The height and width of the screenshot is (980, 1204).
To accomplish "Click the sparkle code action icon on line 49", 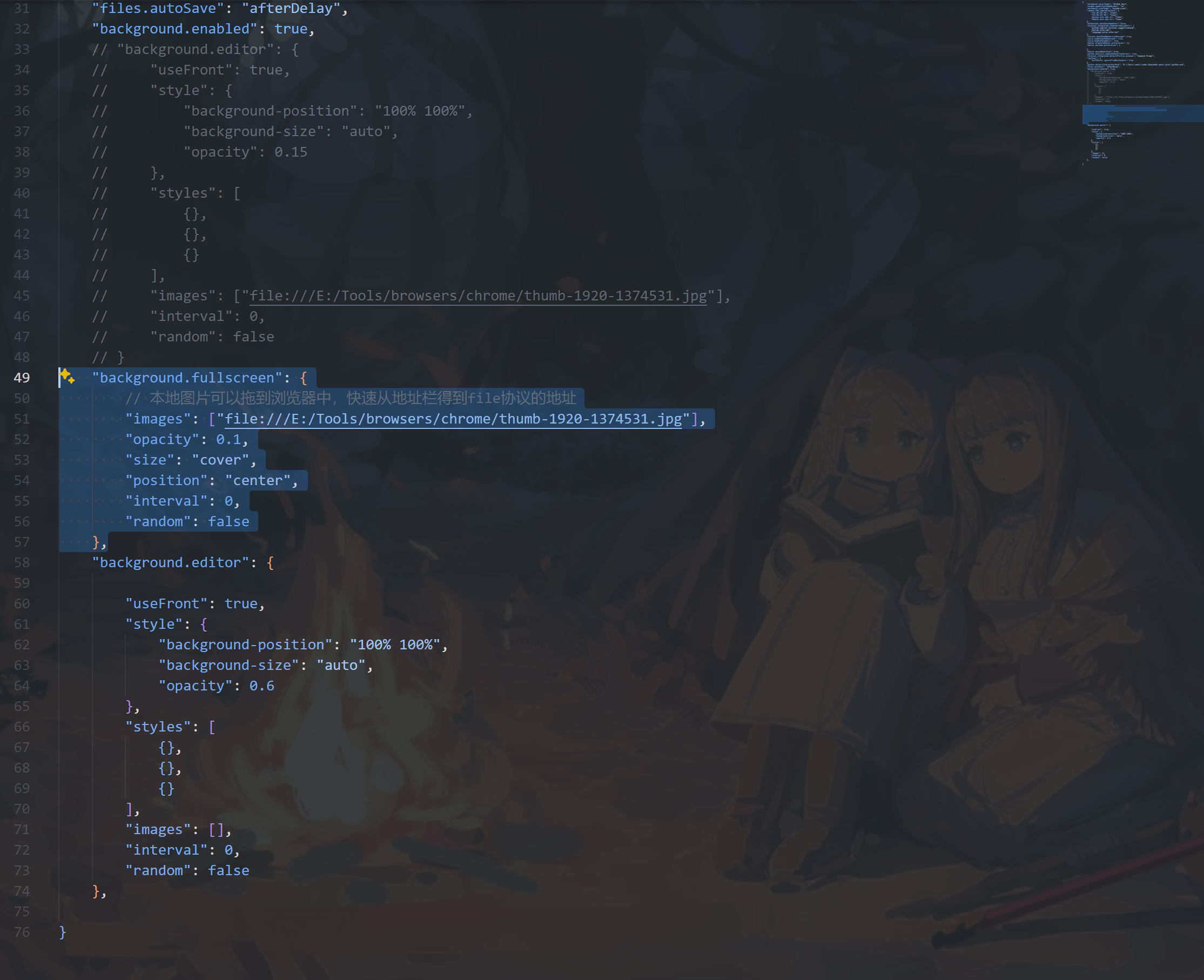I will [x=67, y=377].
